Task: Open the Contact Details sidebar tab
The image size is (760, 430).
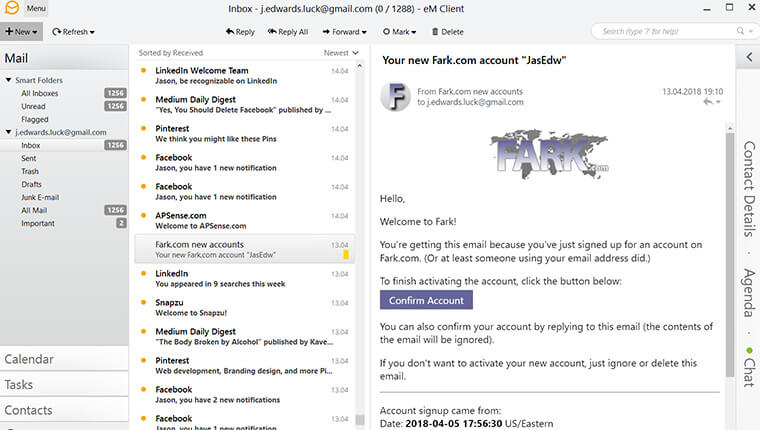Action: coord(749,189)
